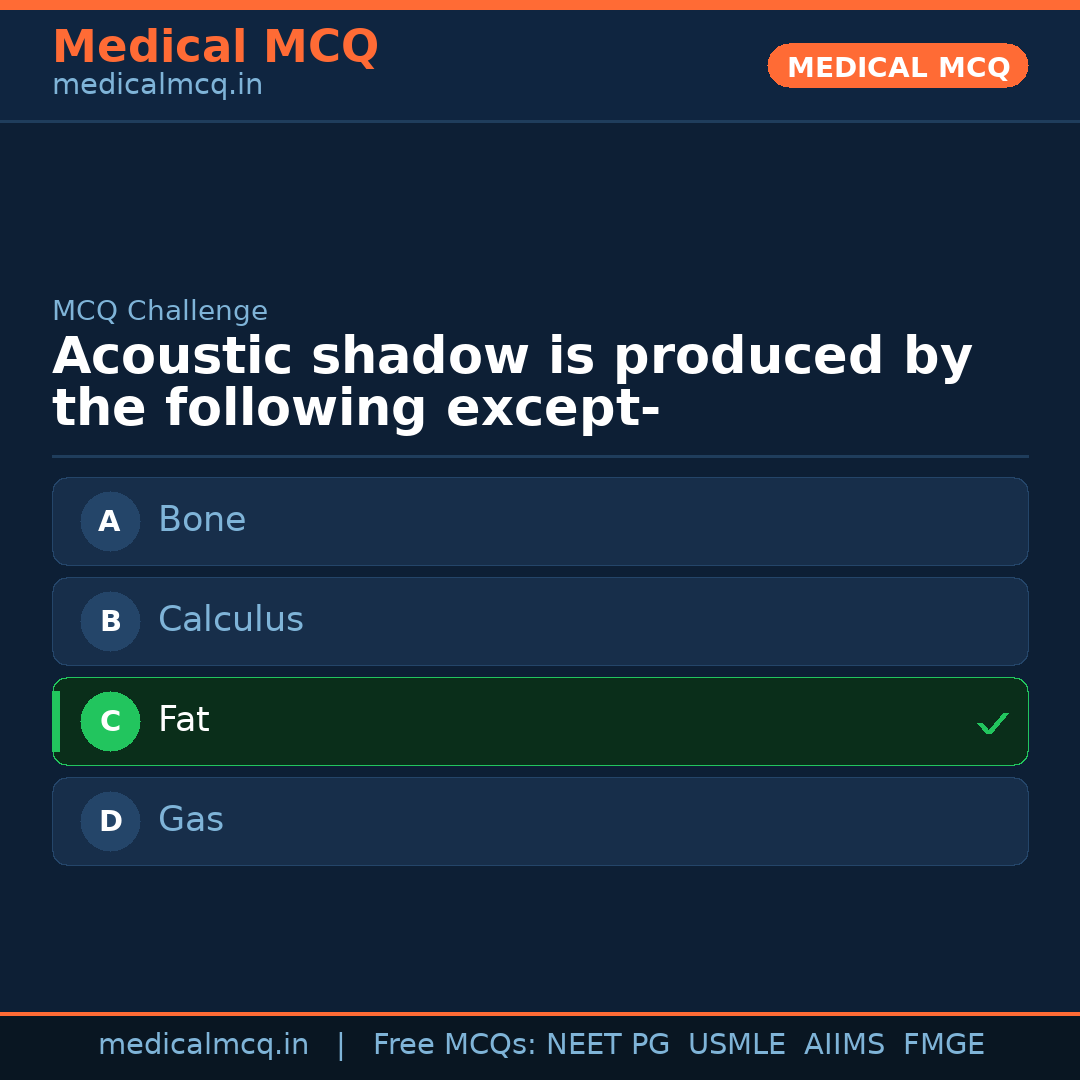Deselect the Fat answer option

(540, 721)
